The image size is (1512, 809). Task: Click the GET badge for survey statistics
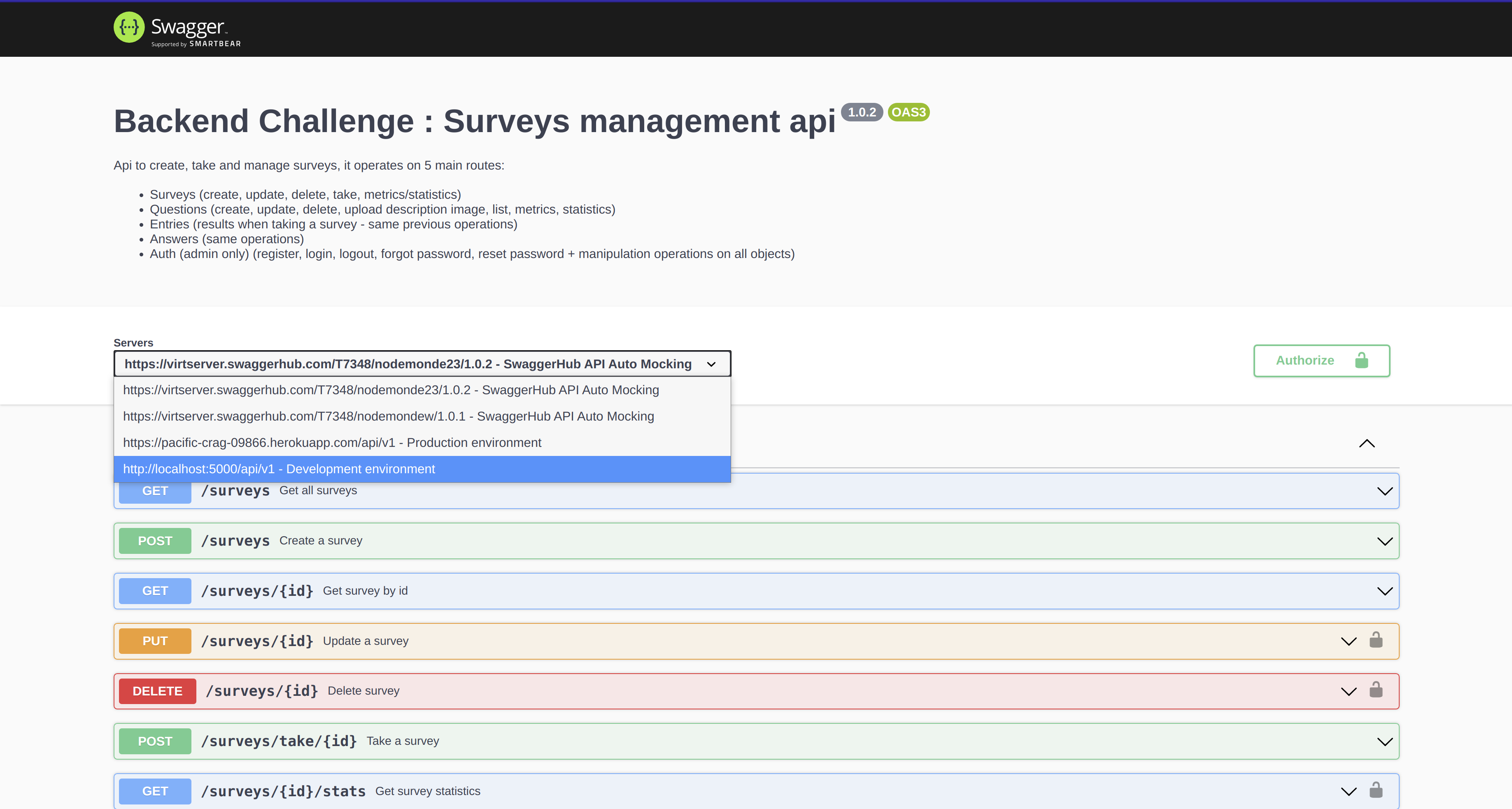[155, 791]
